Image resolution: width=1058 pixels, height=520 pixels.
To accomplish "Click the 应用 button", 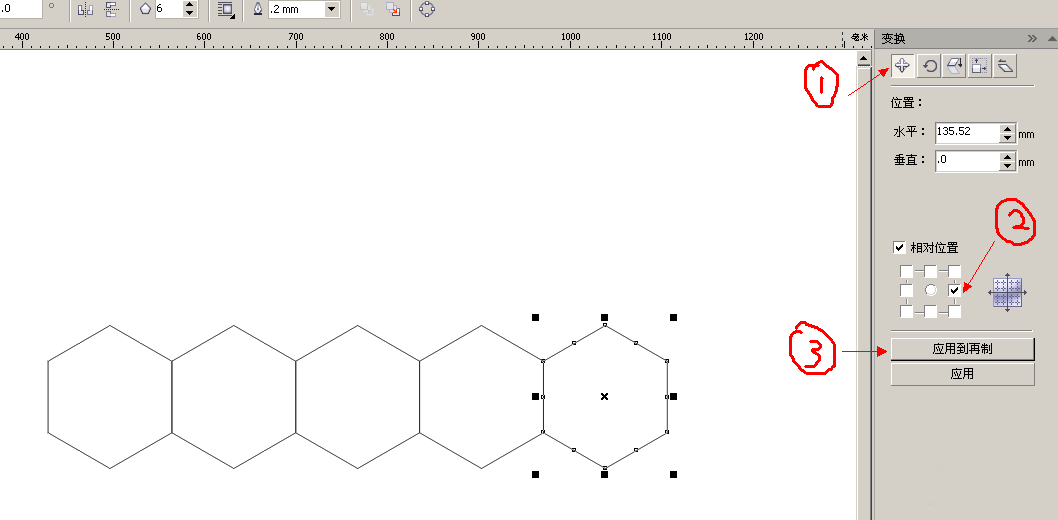I will point(962,374).
